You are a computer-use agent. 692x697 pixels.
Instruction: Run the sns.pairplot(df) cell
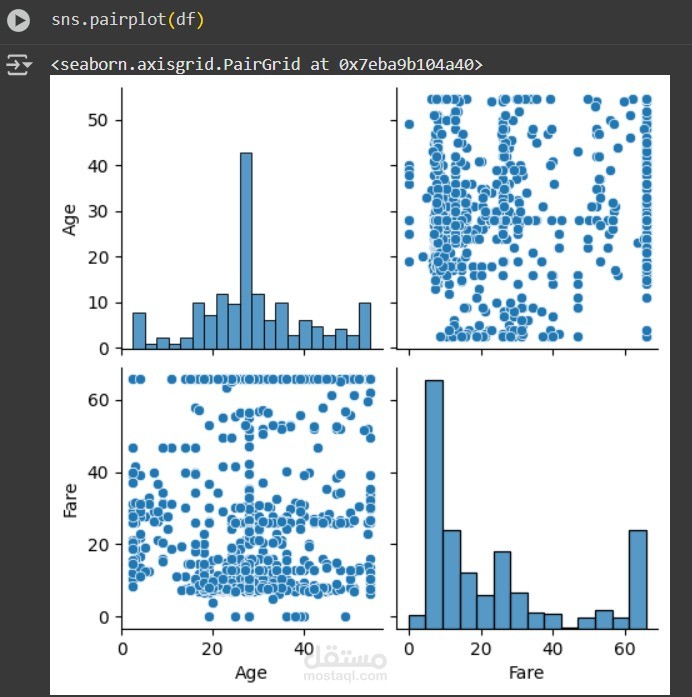coord(18,20)
